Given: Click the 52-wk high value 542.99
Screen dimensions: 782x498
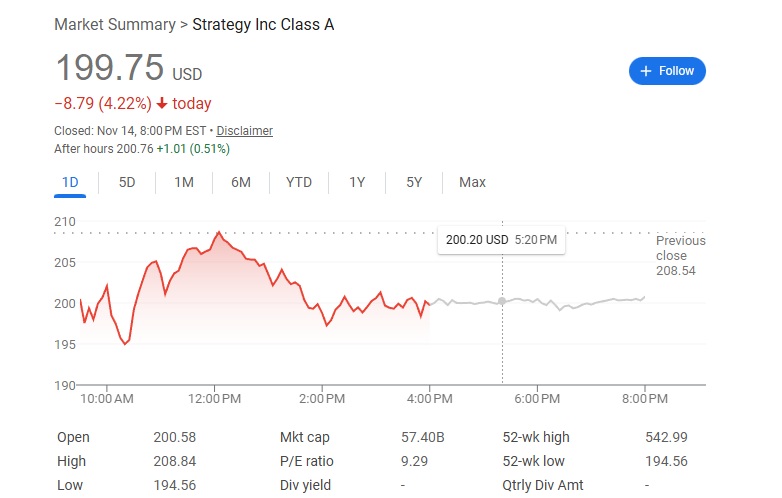Looking at the screenshot, I should (x=666, y=437).
